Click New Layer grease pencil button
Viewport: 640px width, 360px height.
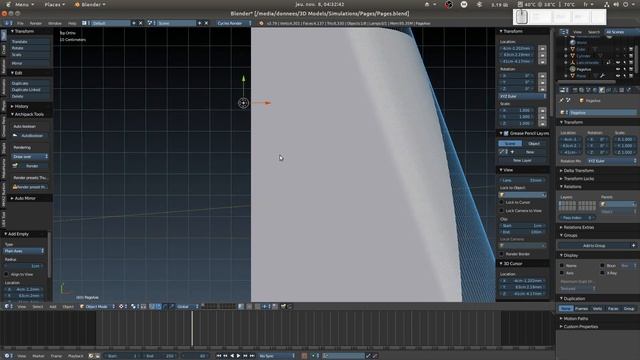(x=522, y=160)
